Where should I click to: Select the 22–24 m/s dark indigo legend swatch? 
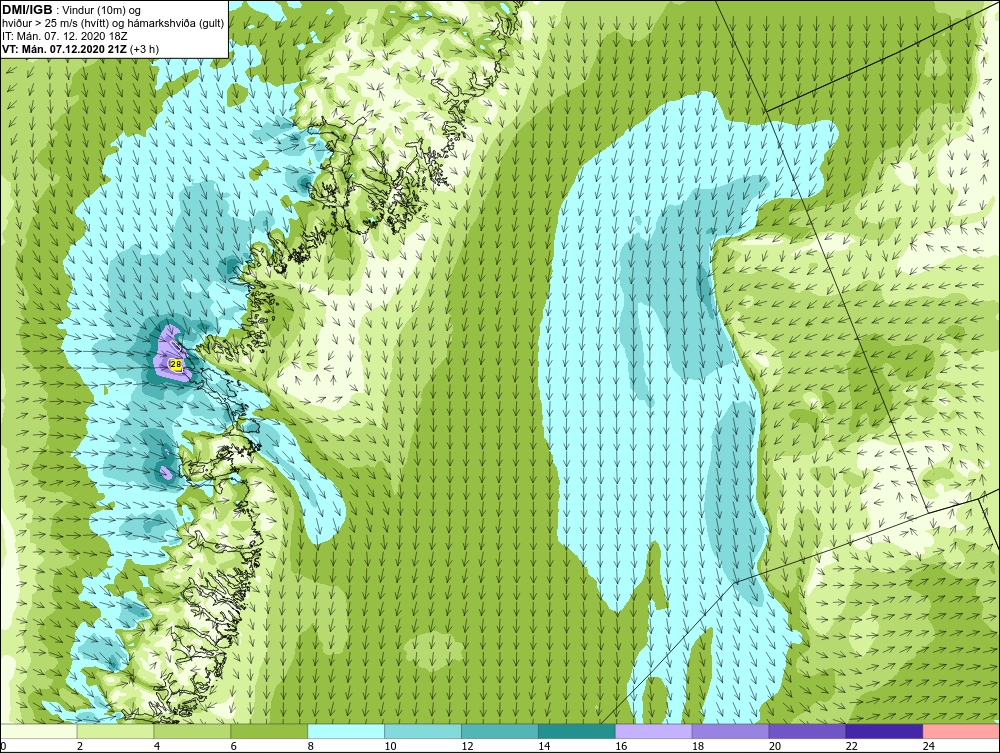coord(884,731)
